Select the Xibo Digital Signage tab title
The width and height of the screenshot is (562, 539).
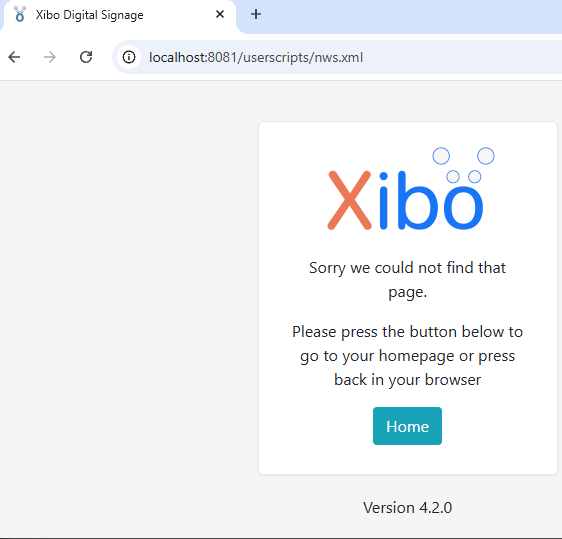90,15
